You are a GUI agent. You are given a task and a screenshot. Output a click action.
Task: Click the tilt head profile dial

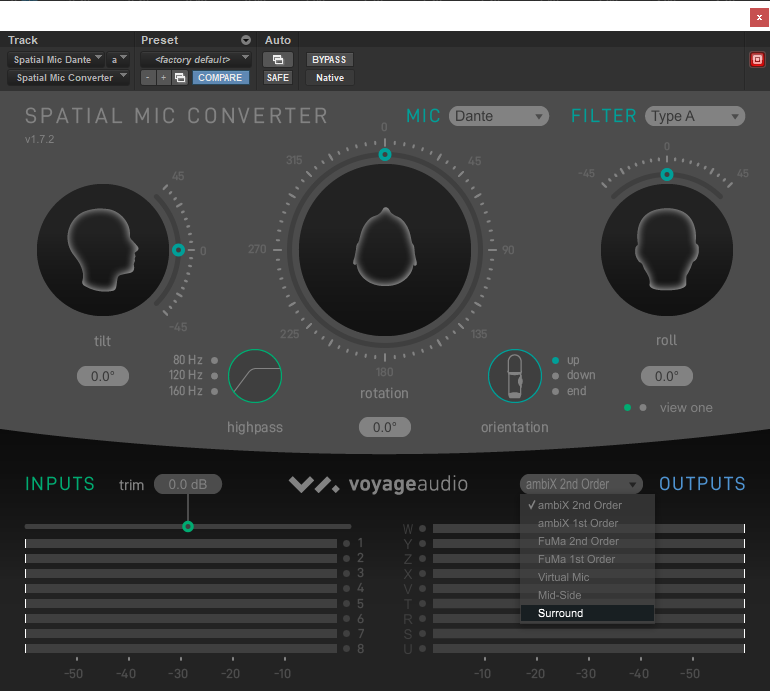[103, 250]
